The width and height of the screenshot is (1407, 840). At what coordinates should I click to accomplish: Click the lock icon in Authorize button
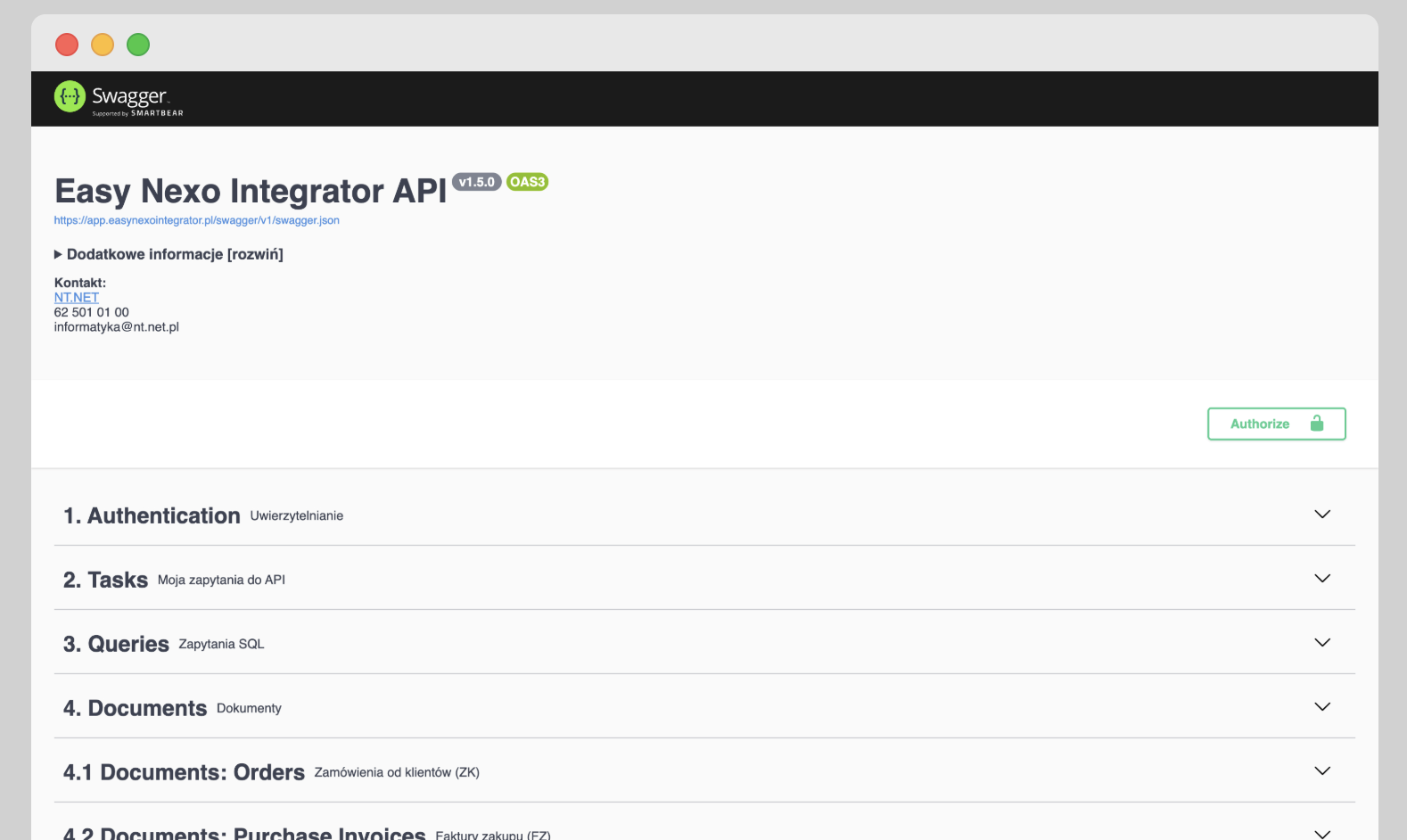[x=1316, y=424]
